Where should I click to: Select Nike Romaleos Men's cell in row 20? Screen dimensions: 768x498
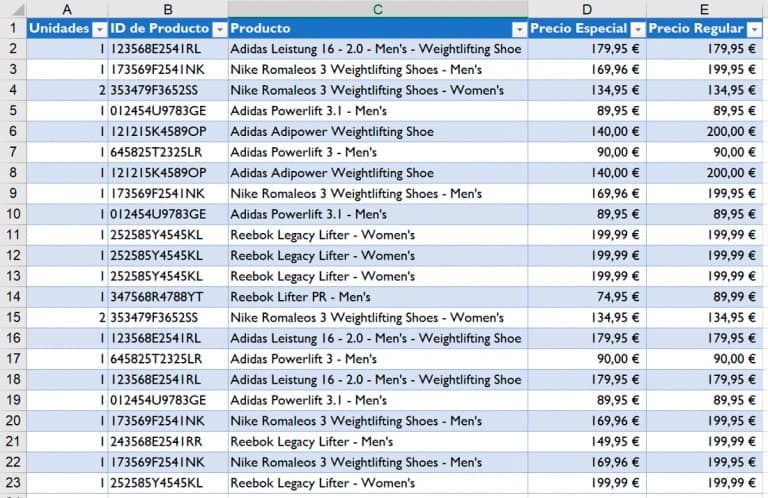[378, 421]
